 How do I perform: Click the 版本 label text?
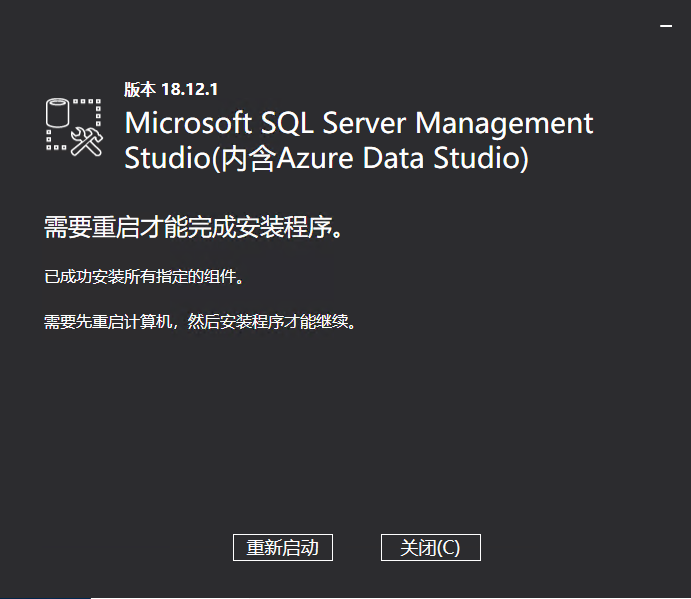tap(139, 89)
